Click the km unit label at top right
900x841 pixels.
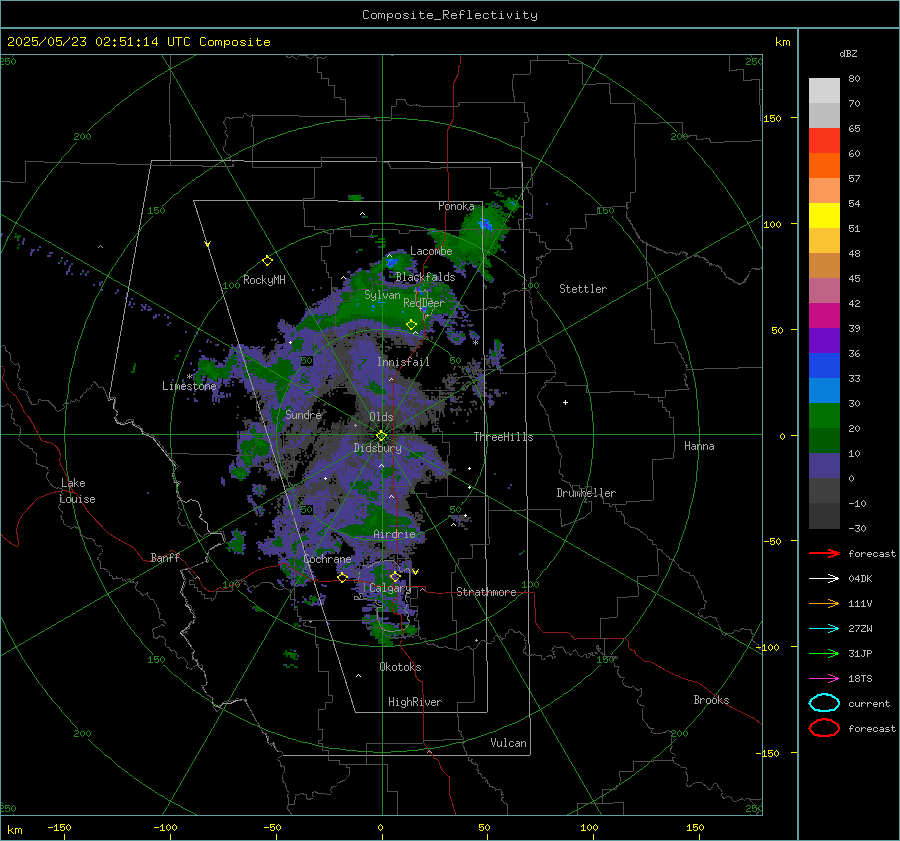click(x=782, y=42)
